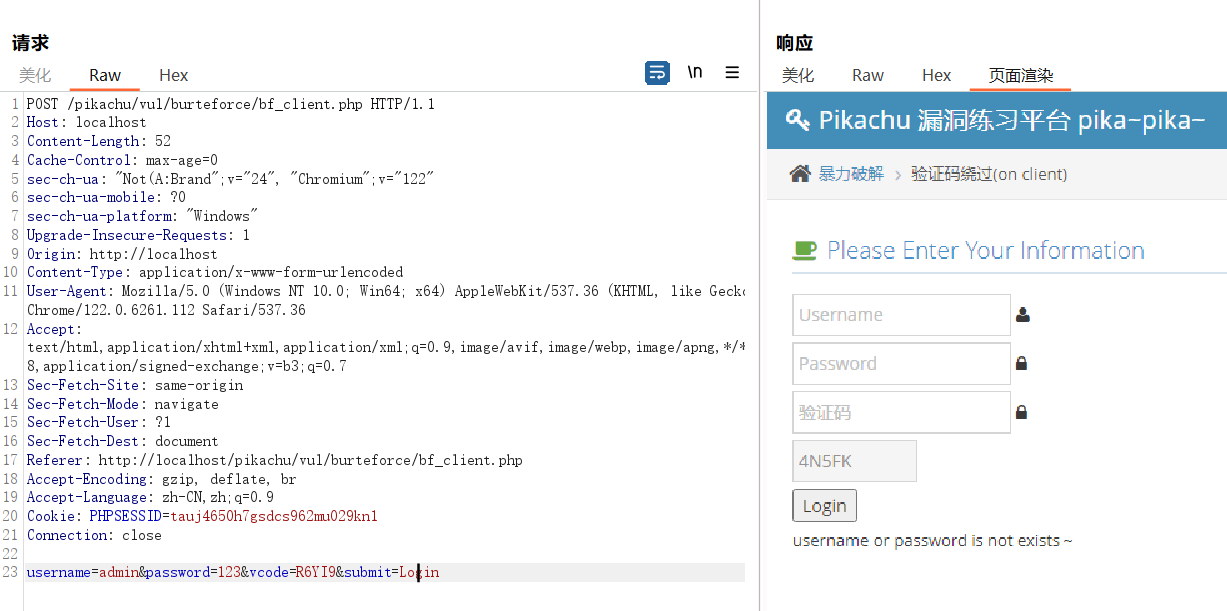
Task: Open the request Hex tab
Action: (174, 75)
